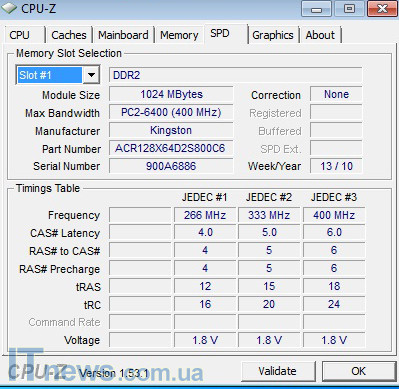Select the Module Size 1024 MBytes field
This screenshot has height=389, width=399.
[171, 94]
